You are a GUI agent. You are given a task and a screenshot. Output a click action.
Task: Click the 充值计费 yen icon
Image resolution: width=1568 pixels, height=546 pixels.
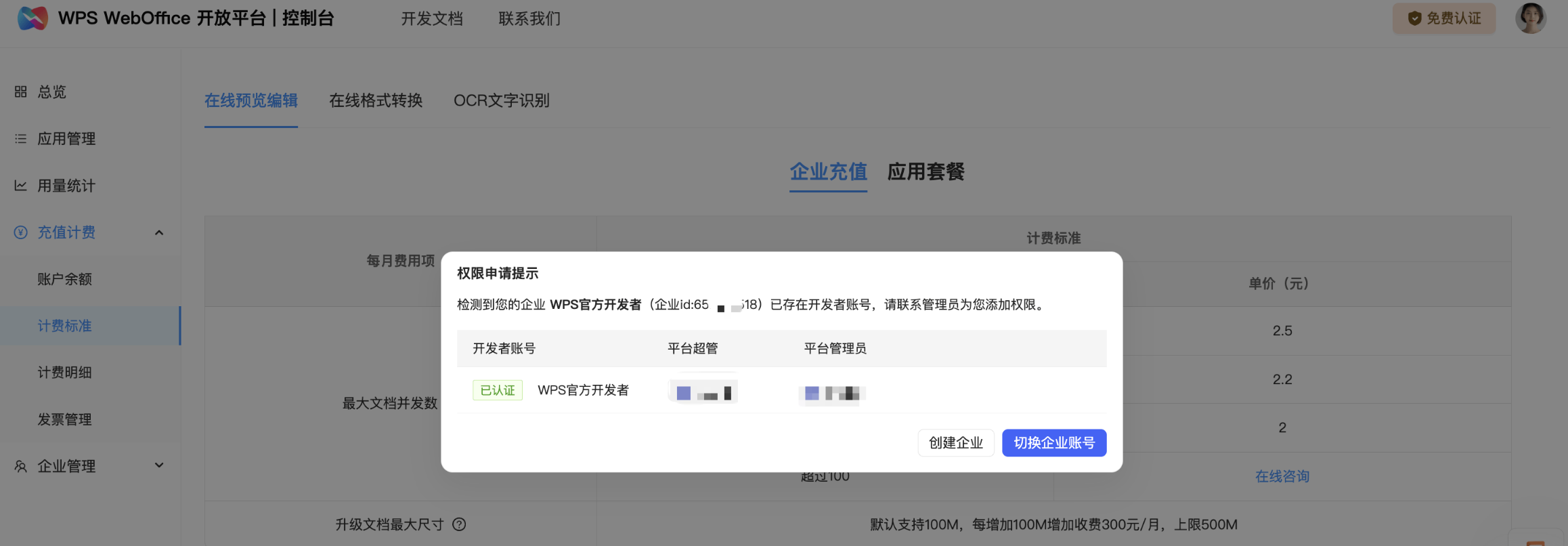(x=21, y=232)
